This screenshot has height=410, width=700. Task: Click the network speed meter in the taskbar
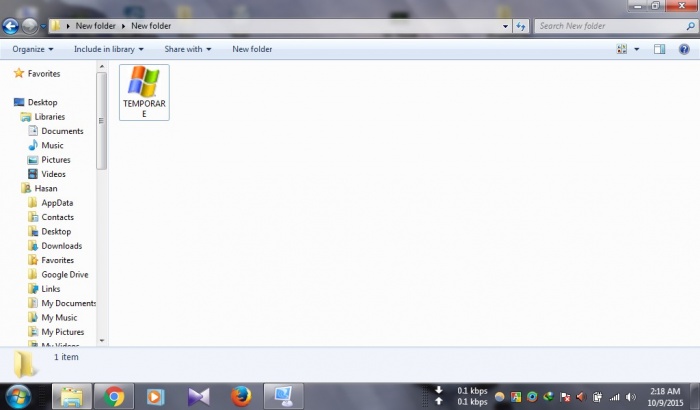click(x=461, y=396)
